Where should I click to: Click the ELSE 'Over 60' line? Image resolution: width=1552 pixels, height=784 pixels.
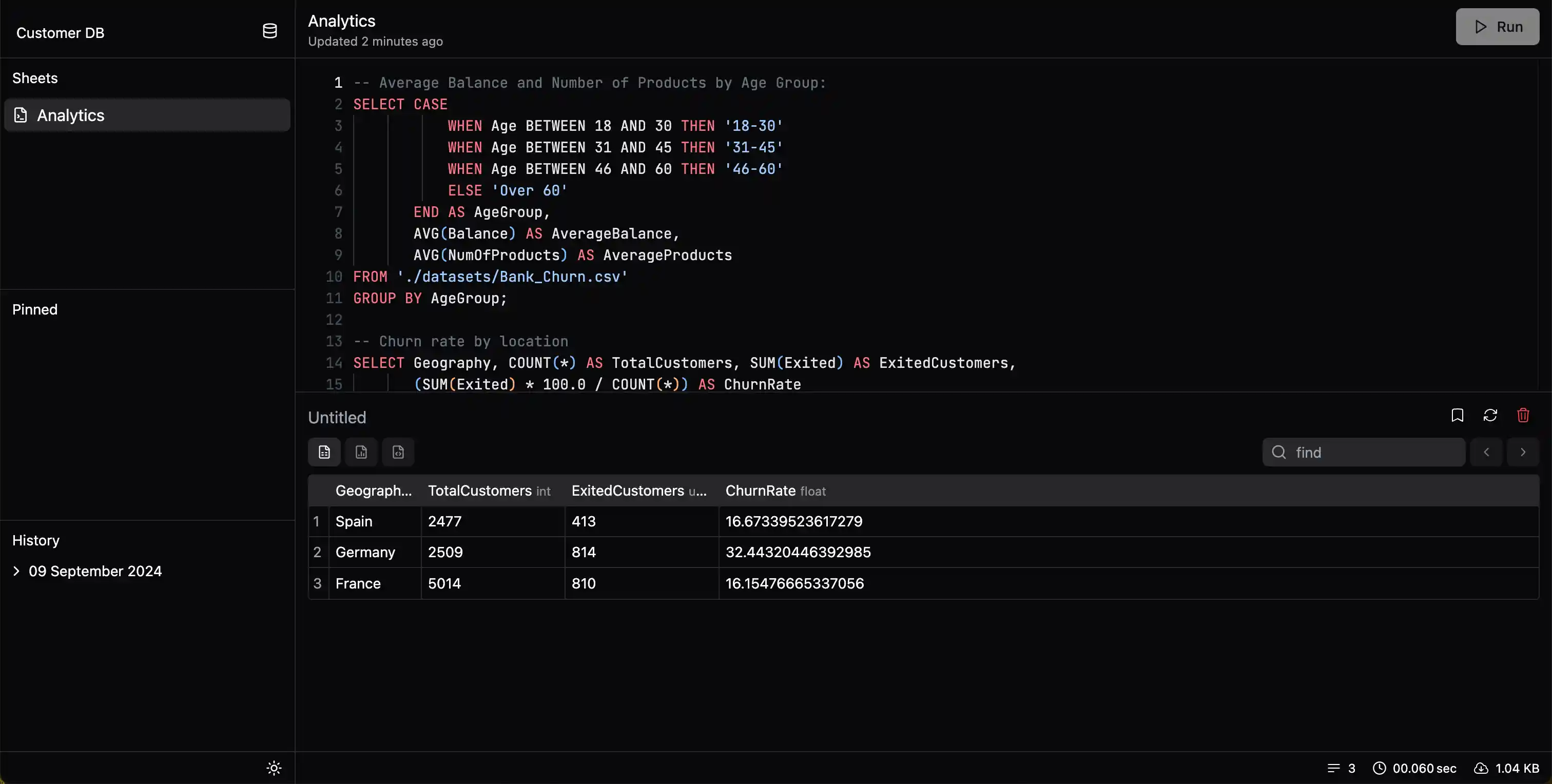coord(507,191)
